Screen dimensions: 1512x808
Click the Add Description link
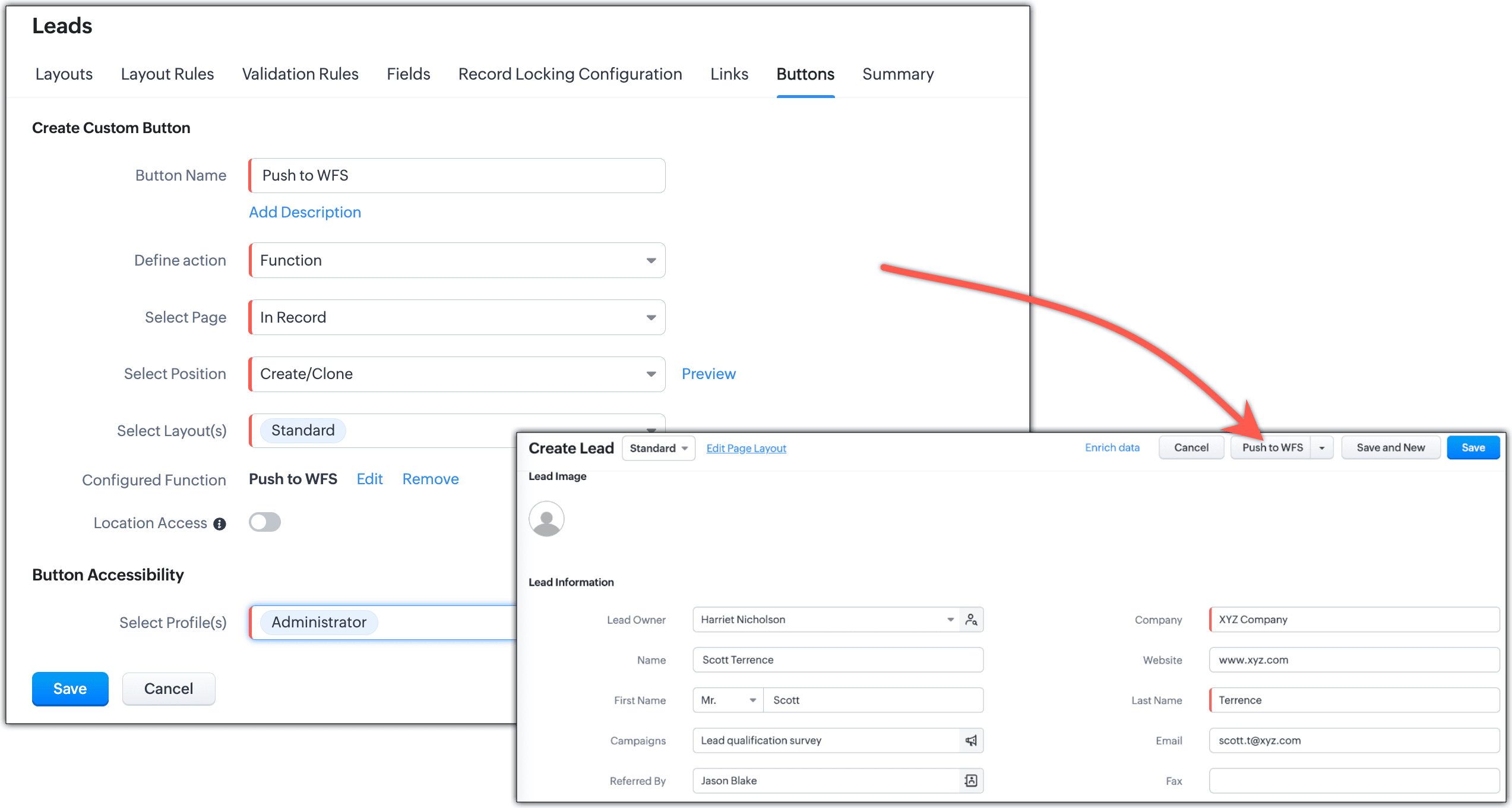[305, 212]
